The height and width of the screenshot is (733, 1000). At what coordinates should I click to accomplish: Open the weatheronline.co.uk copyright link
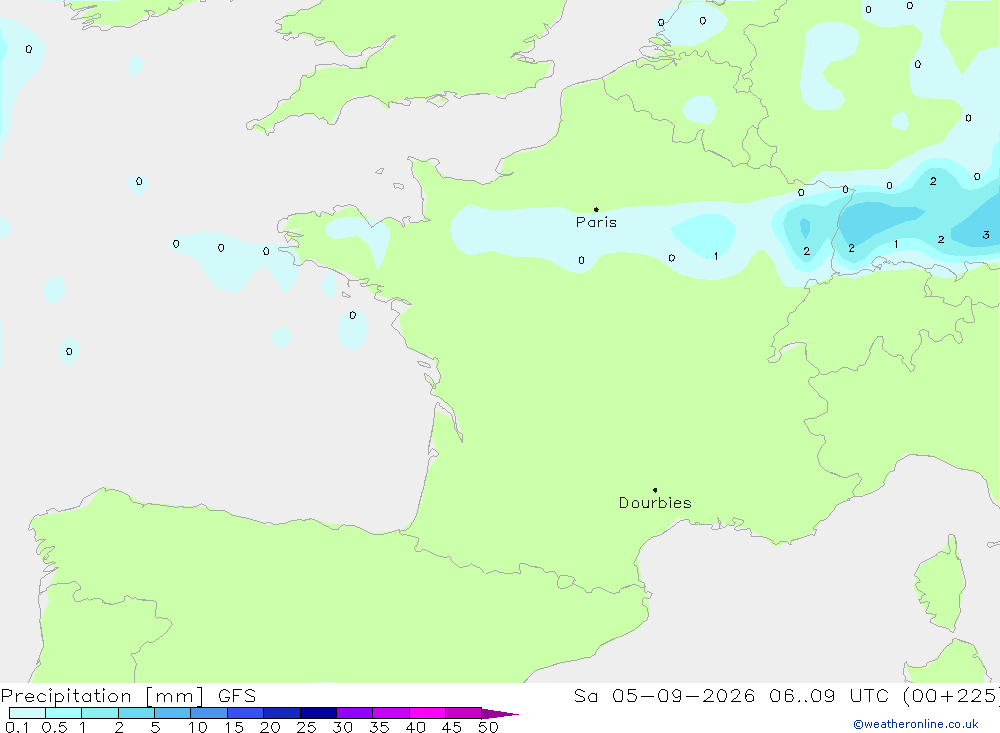[x=916, y=724]
